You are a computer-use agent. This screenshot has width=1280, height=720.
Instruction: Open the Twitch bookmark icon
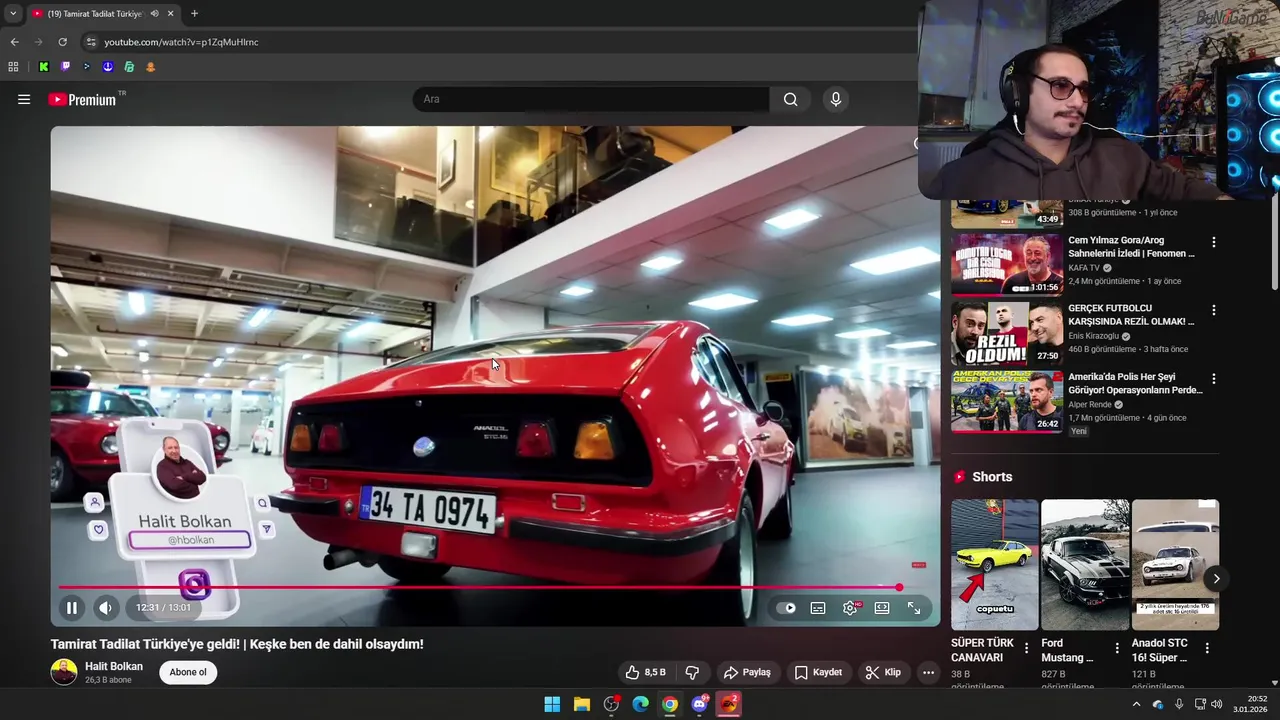point(65,67)
